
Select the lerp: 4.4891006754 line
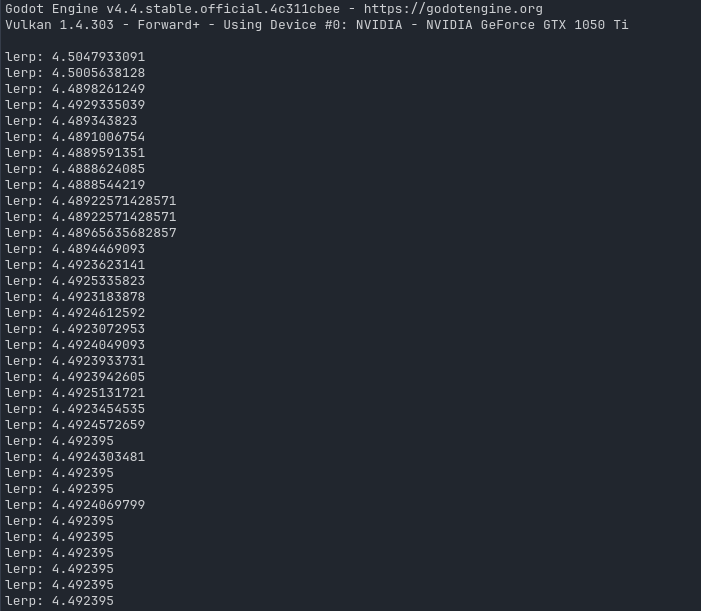pos(75,137)
